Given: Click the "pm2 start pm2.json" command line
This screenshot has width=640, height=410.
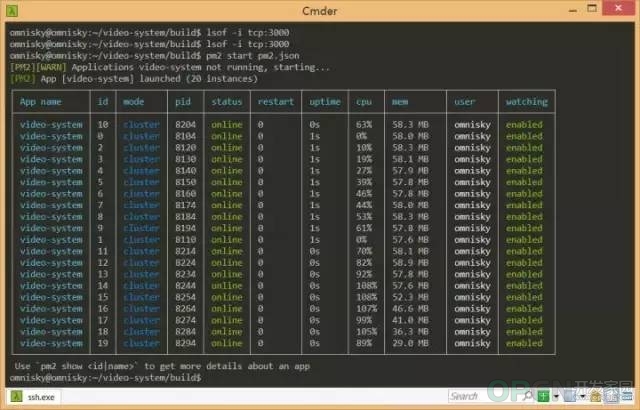Looking at the screenshot, I should point(155,55).
